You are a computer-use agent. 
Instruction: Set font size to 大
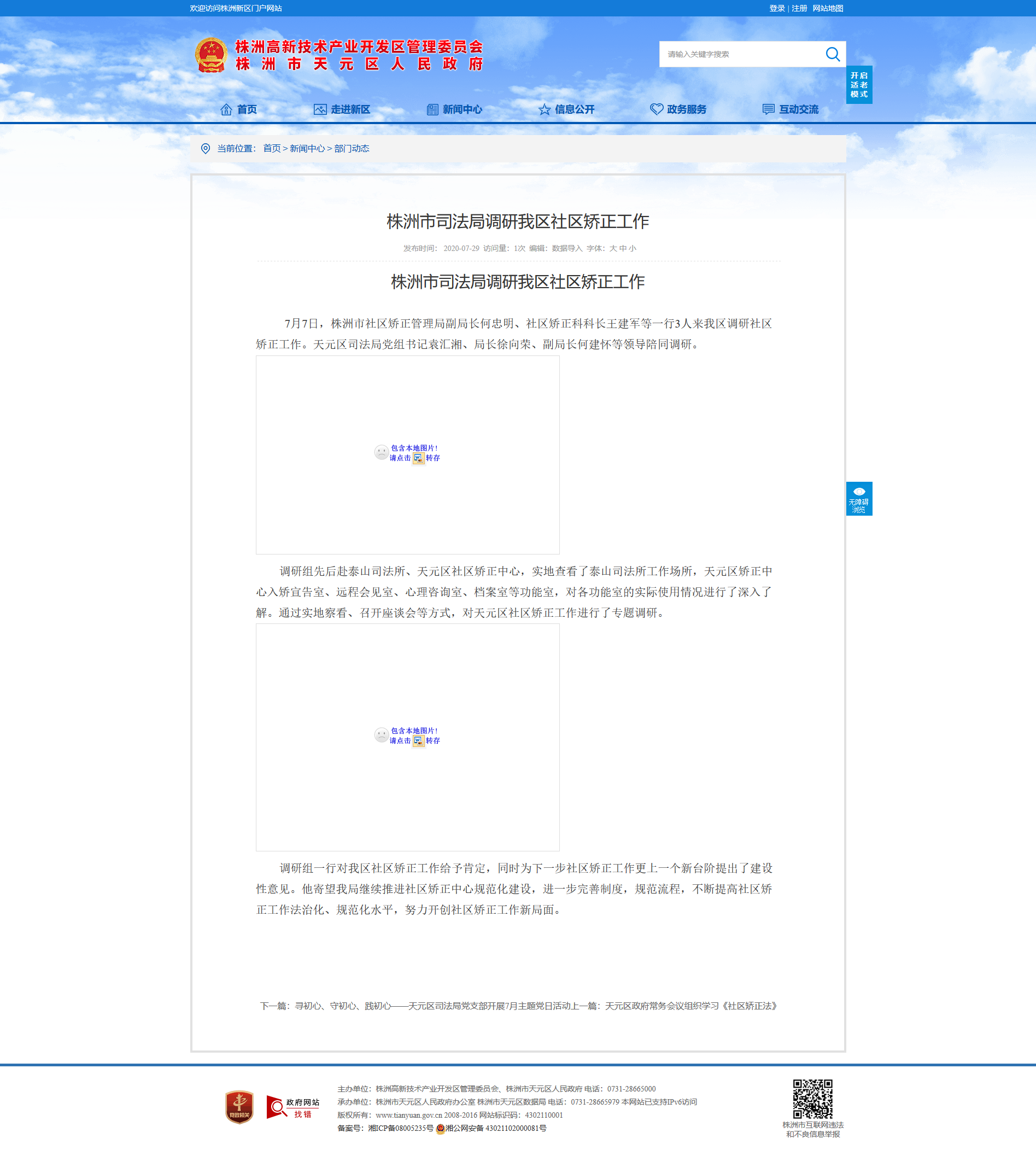(x=613, y=248)
